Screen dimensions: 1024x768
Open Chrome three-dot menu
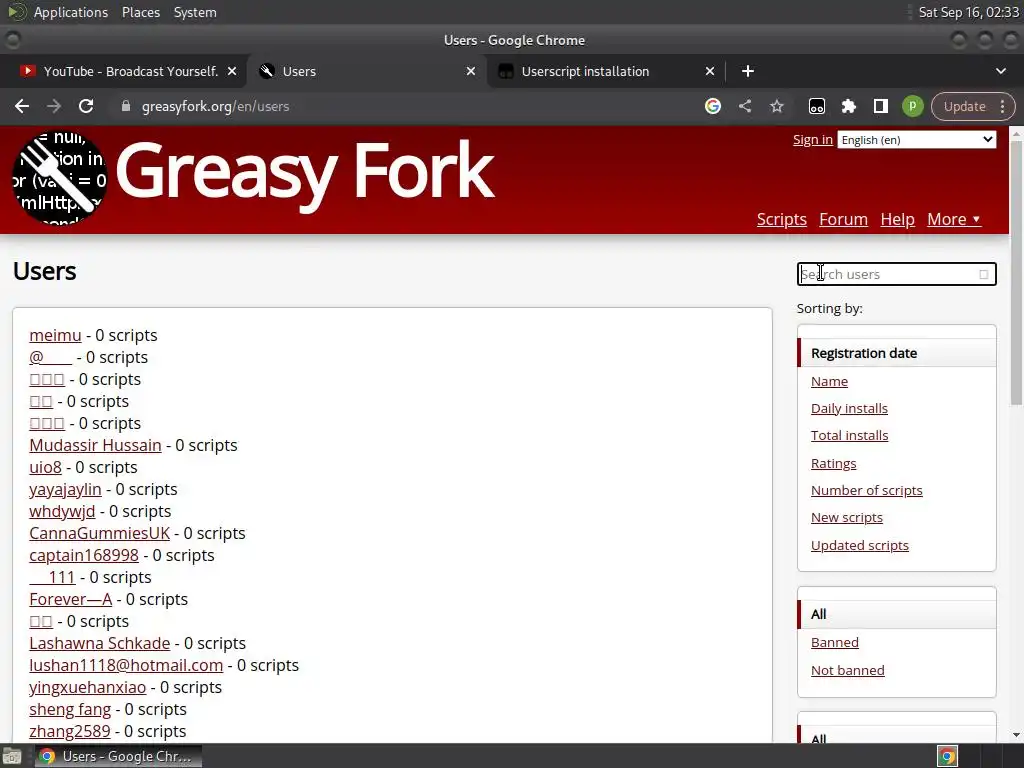pos(1002,106)
